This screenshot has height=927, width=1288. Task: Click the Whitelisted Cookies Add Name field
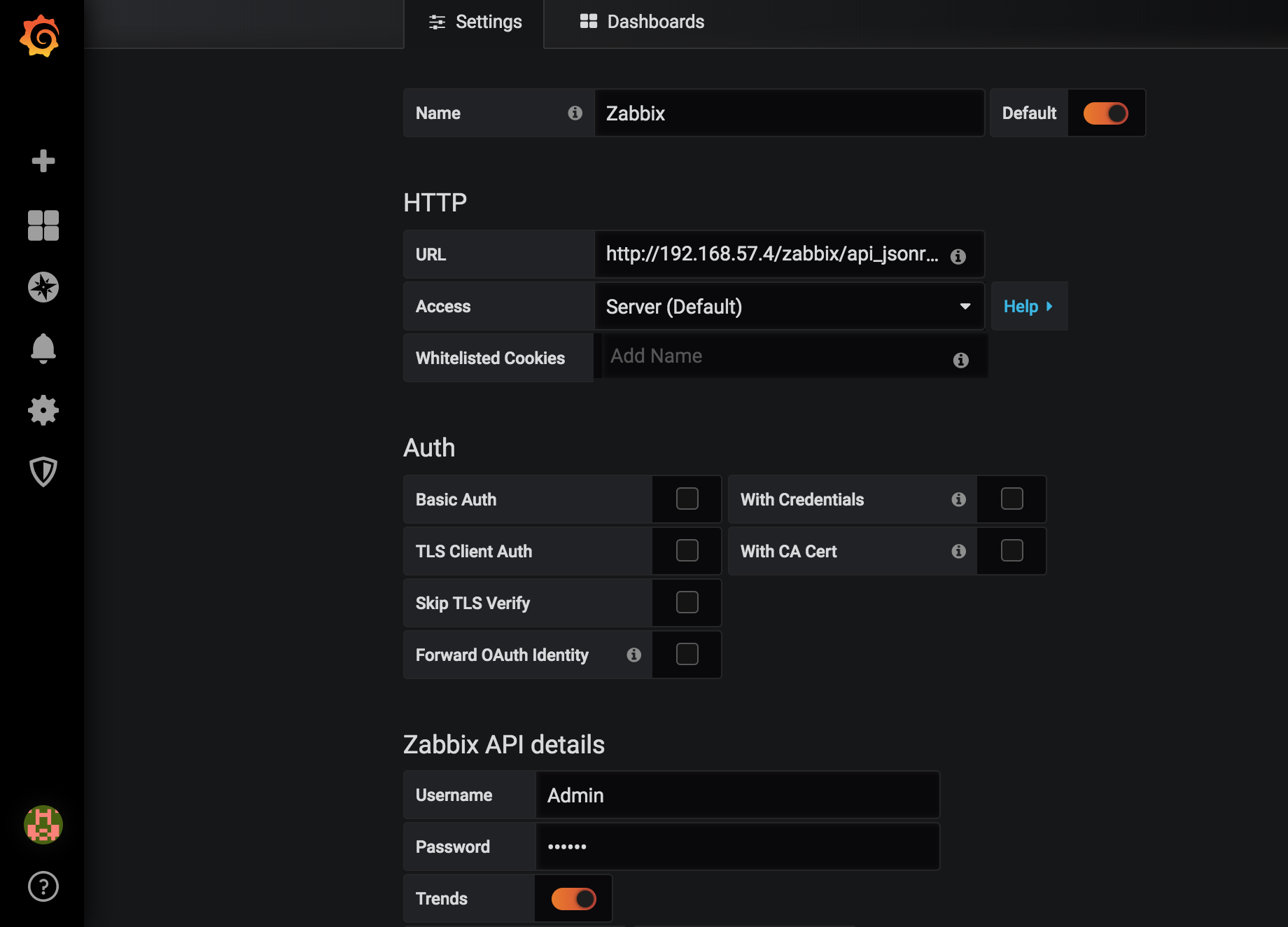(x=794, y=357)
